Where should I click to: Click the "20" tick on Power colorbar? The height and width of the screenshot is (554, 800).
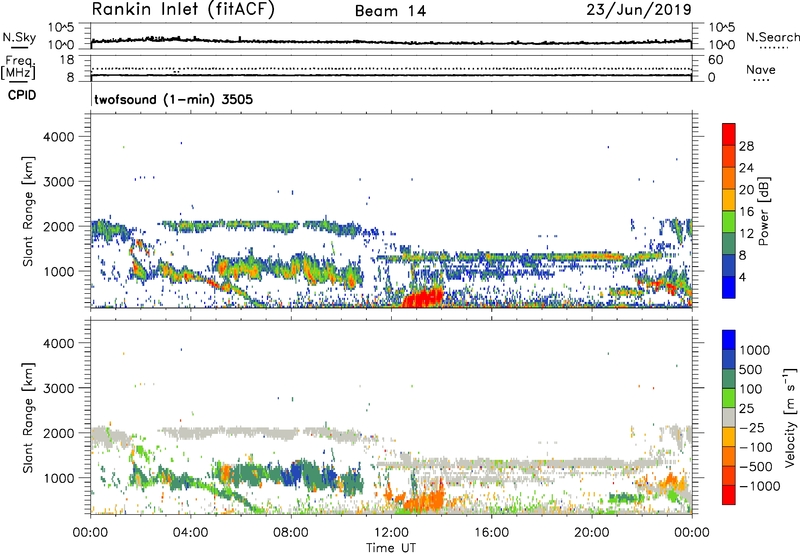pos(746,190)
